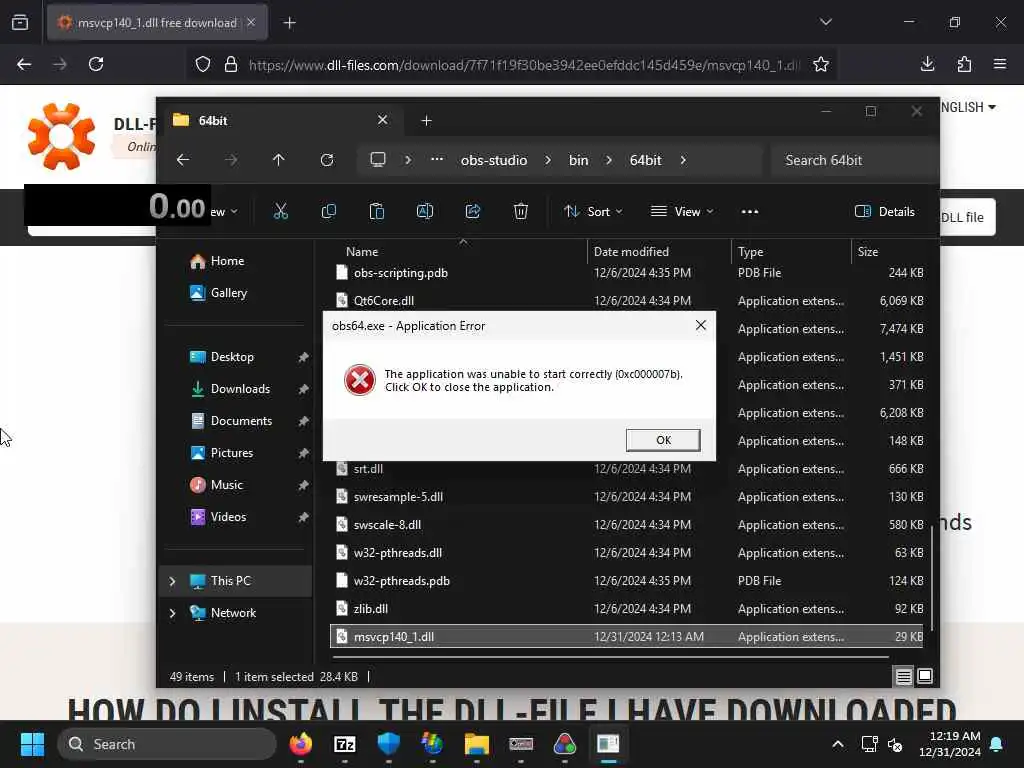Click the Copy icon in Explorer toolbar
Viewport: 1024px width, 768px height.
(x=328, y=212)
